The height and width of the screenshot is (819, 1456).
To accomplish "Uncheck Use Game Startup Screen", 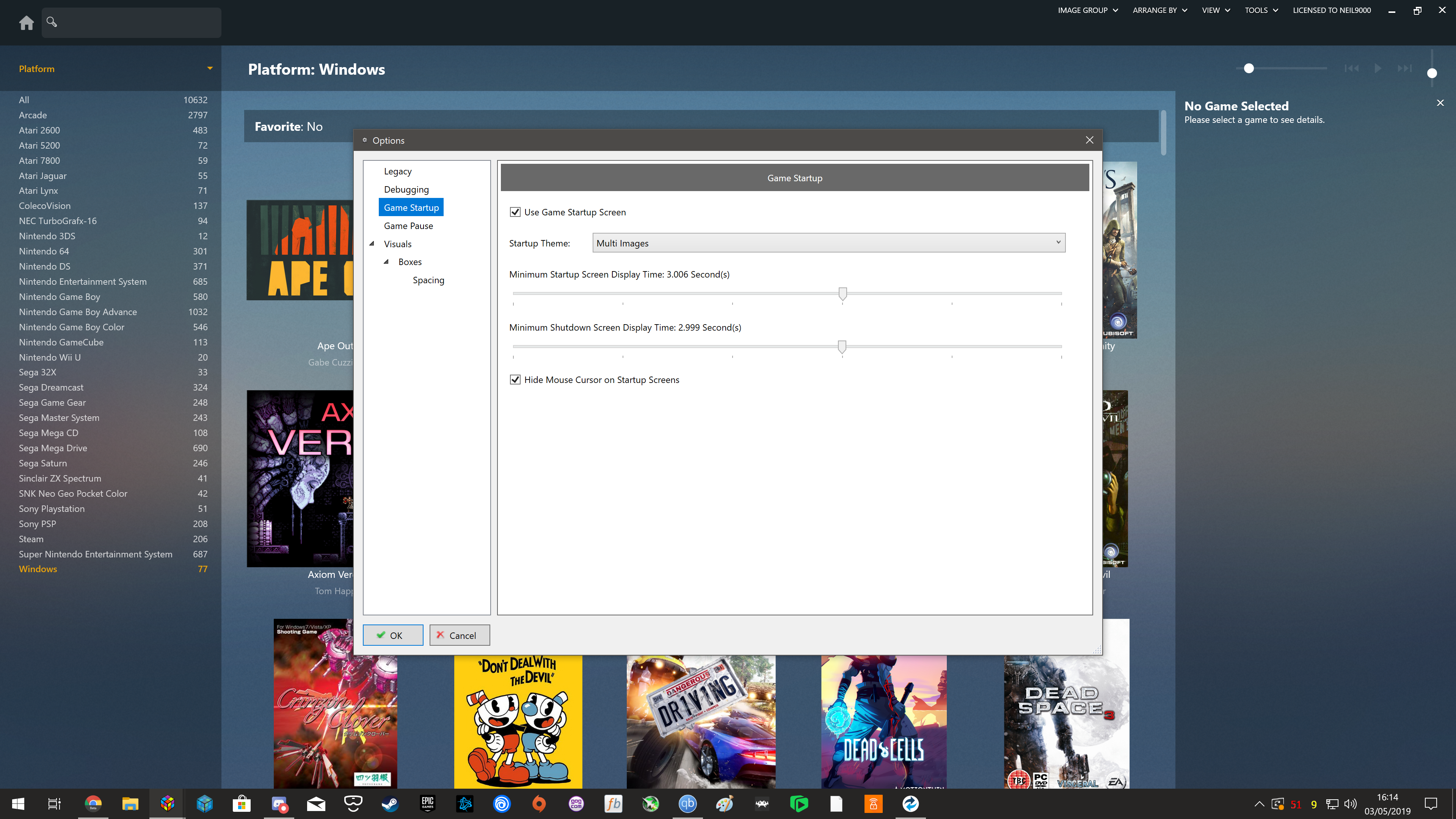I will (x=515, y=212).
